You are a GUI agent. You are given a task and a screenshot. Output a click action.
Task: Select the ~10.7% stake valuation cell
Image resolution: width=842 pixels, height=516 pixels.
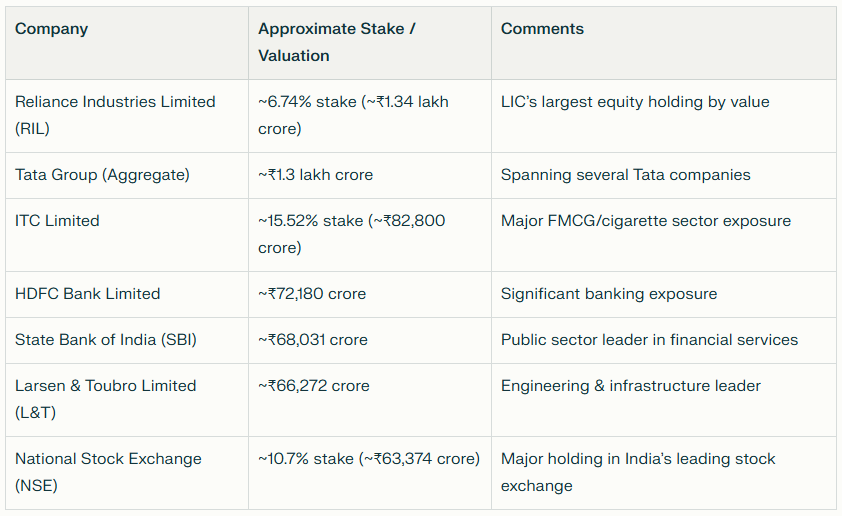pos(369,459)
